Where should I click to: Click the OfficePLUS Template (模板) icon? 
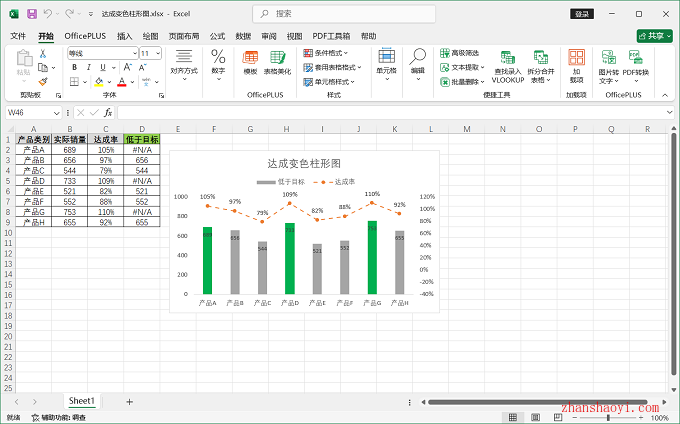pyautogui.click(x=250, y=63)
